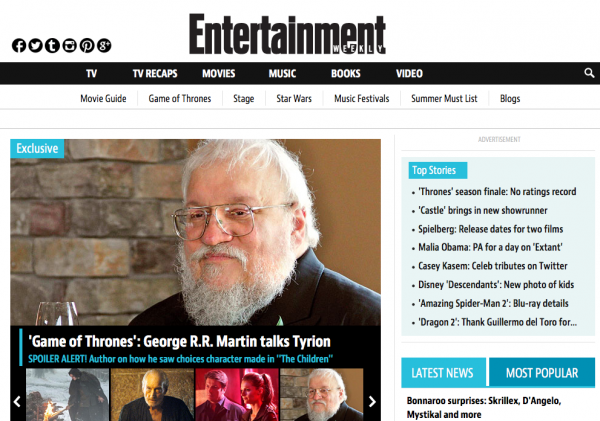Open the Tumblr social icon
Viewport: 600px width, 421px height.
pyautogui.click(x=52, y=46)
